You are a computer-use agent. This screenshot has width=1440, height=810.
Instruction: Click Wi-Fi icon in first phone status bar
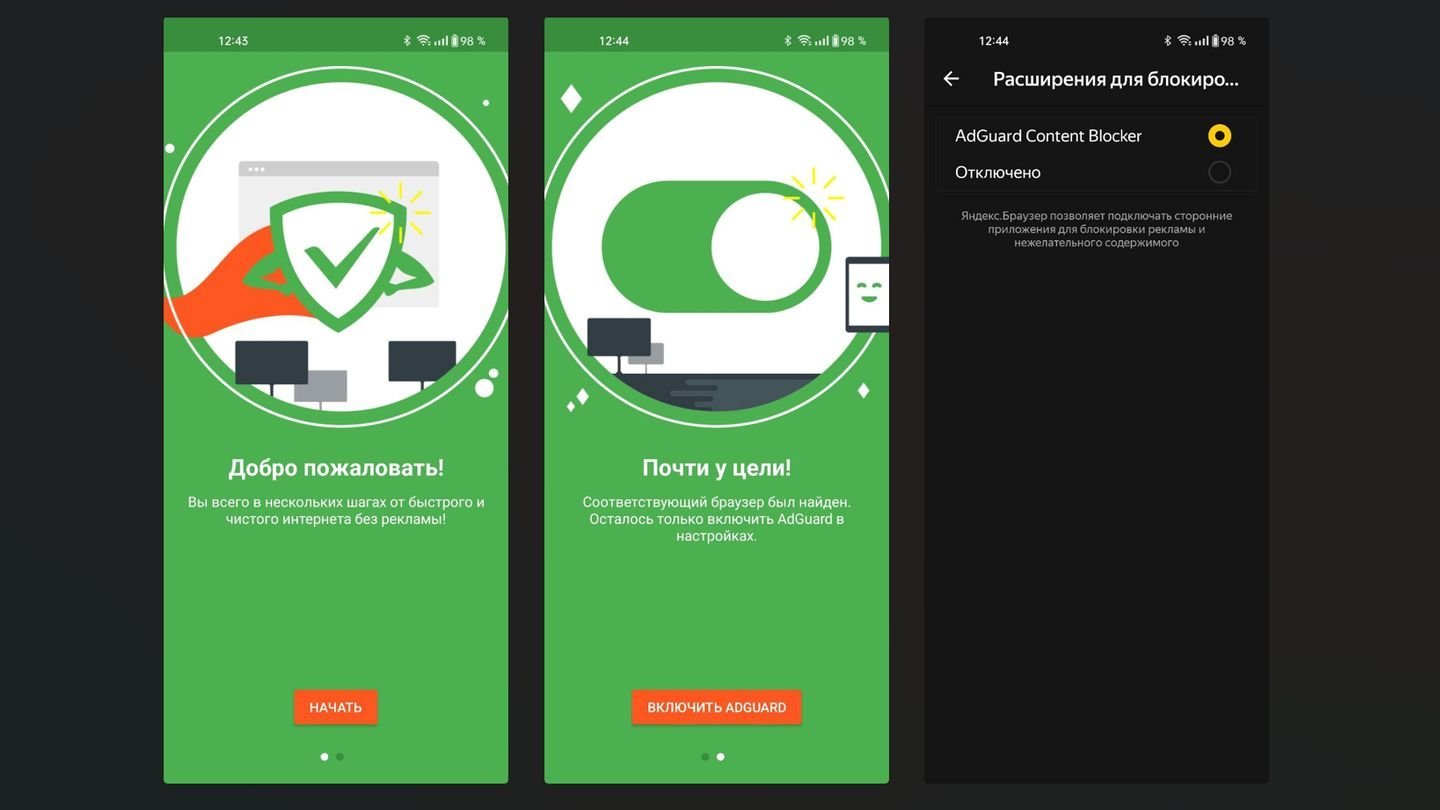click(x=424, y=41)
